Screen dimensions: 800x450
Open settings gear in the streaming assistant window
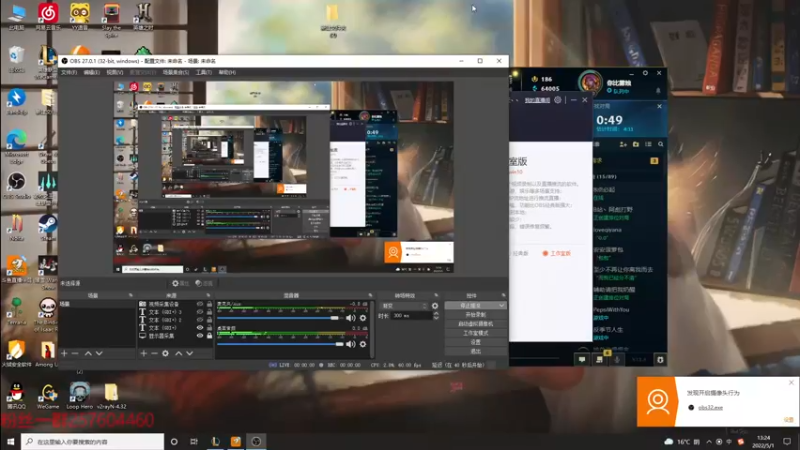(558, 100)
